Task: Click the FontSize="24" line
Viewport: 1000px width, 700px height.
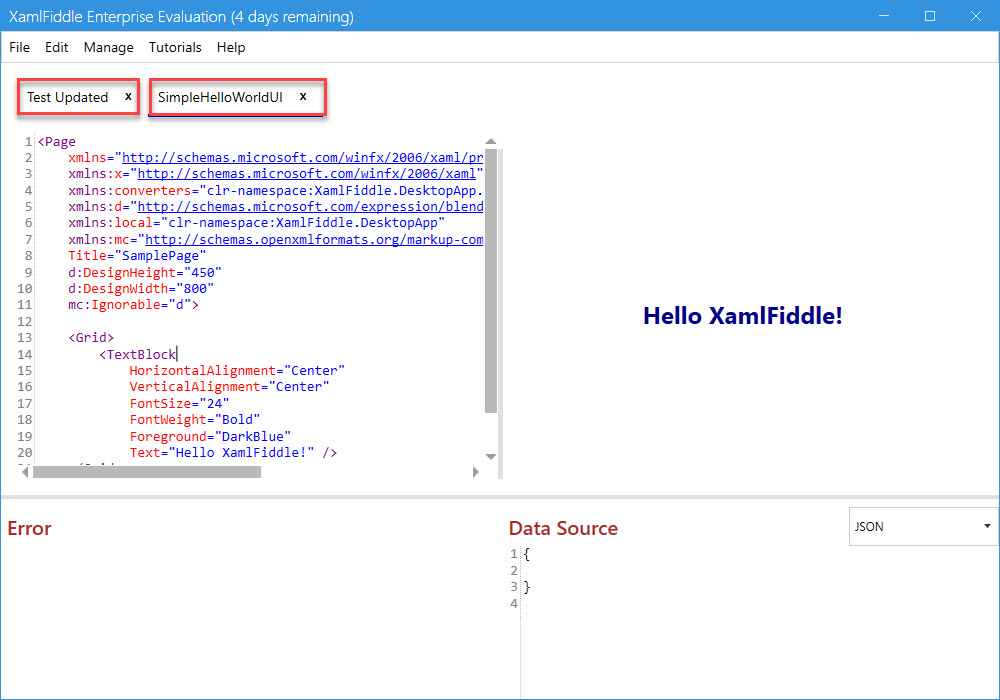Action: click(179, 403)
